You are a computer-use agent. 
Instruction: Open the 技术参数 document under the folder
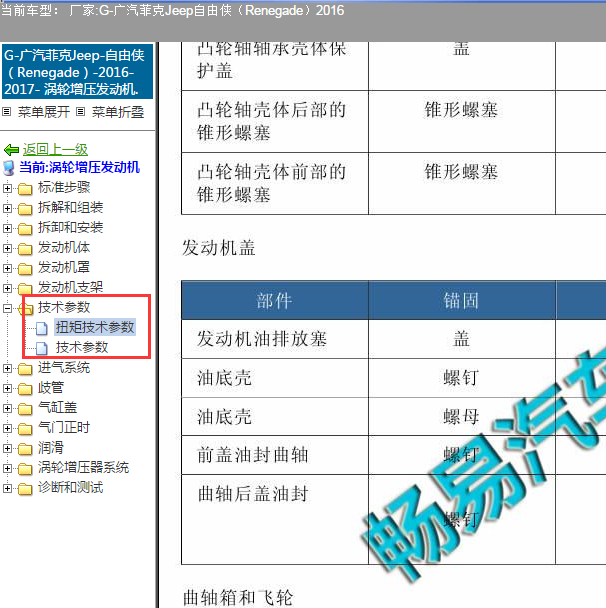click(82, 347)
